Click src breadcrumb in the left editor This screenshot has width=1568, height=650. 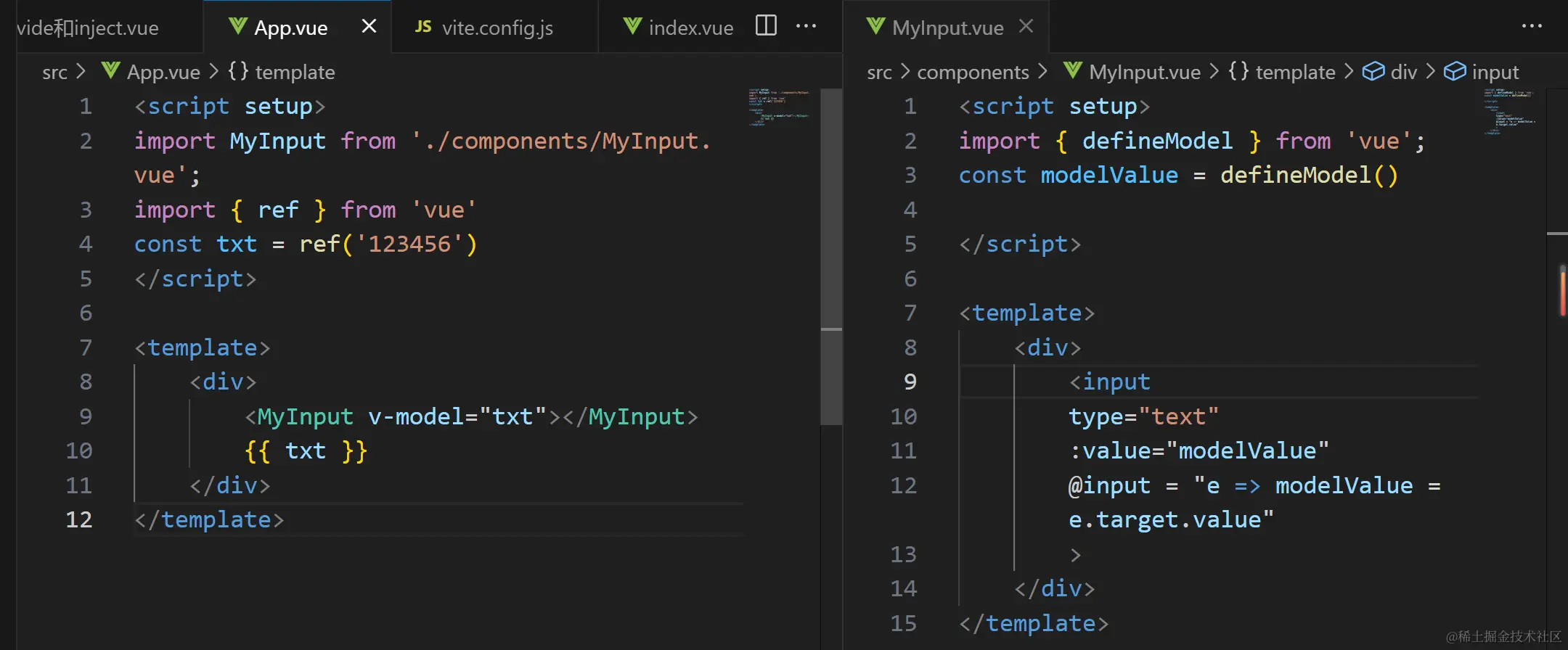(54, 72)
